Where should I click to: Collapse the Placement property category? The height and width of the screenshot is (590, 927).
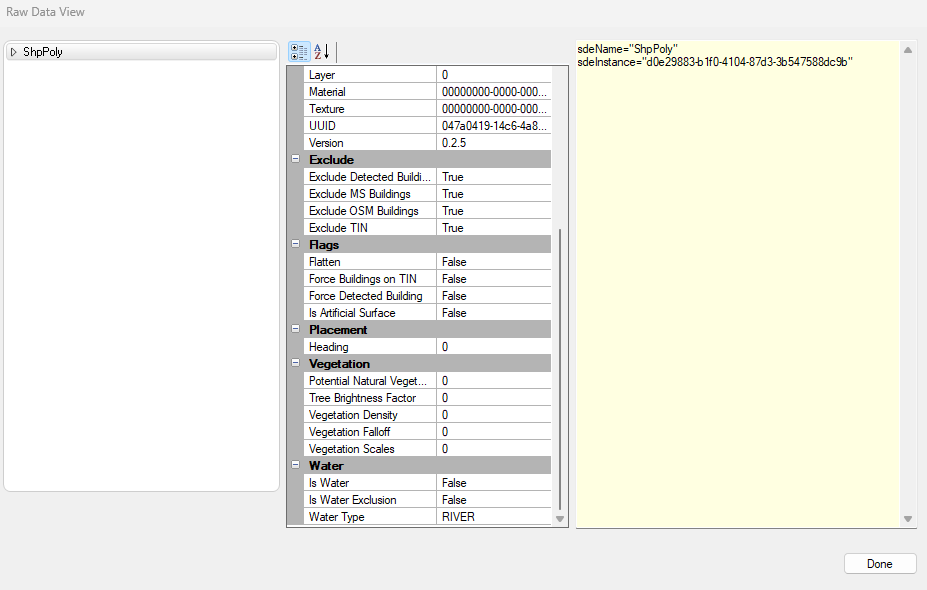click(x=295, y=330)
